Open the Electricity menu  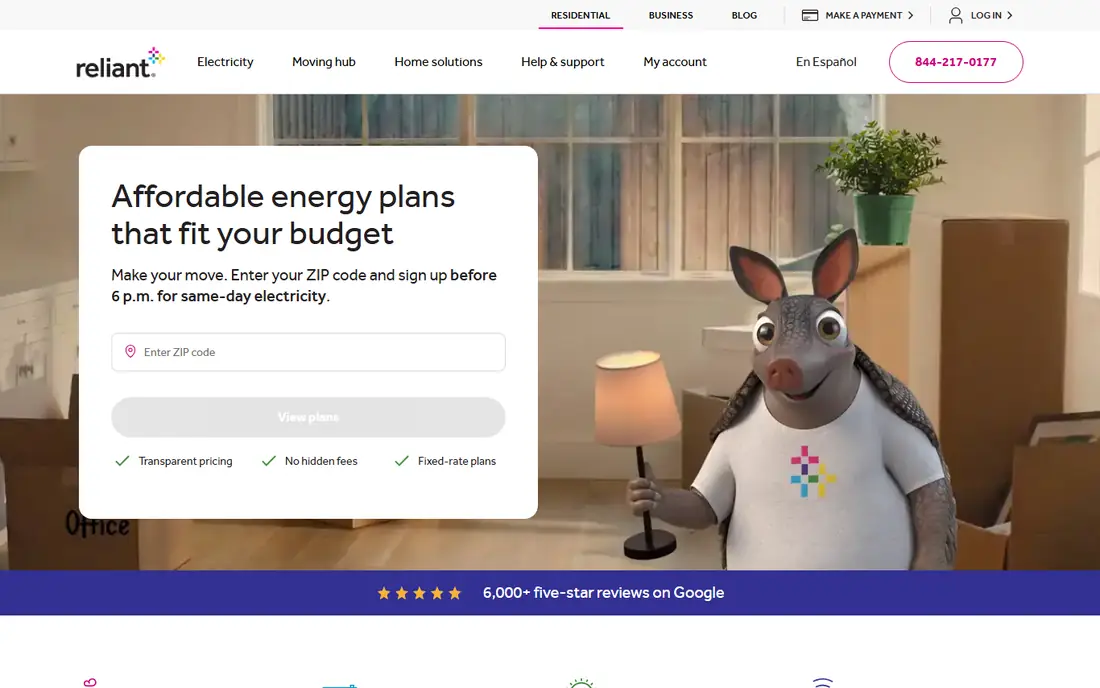tap(225, 62)
